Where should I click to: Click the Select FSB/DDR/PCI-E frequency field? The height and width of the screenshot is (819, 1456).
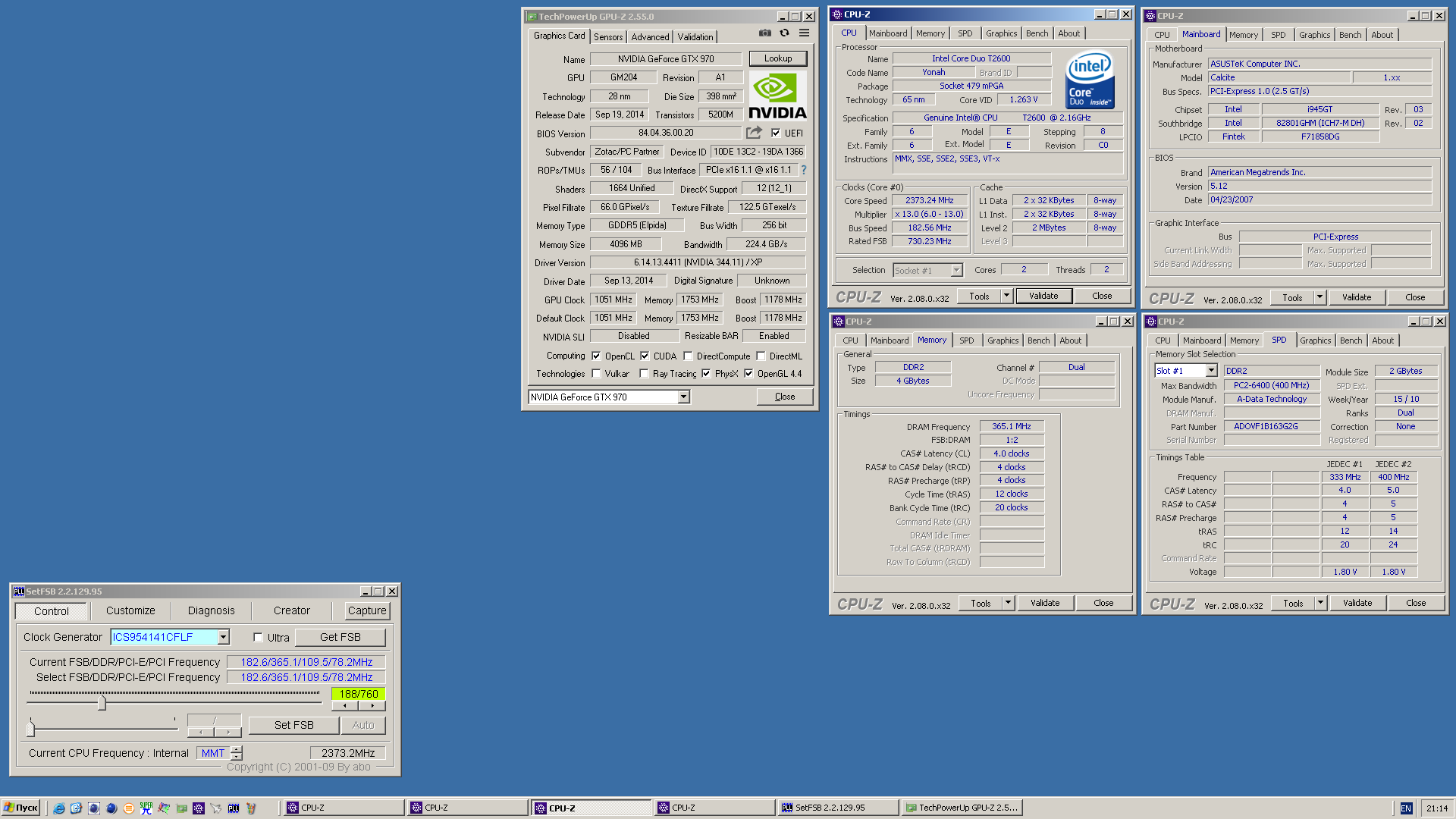[306, 677]
